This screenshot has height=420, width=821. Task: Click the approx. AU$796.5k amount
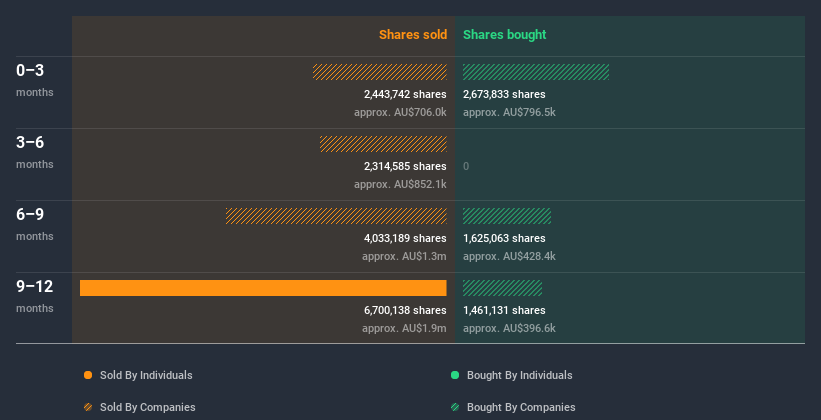pos(509,112)
